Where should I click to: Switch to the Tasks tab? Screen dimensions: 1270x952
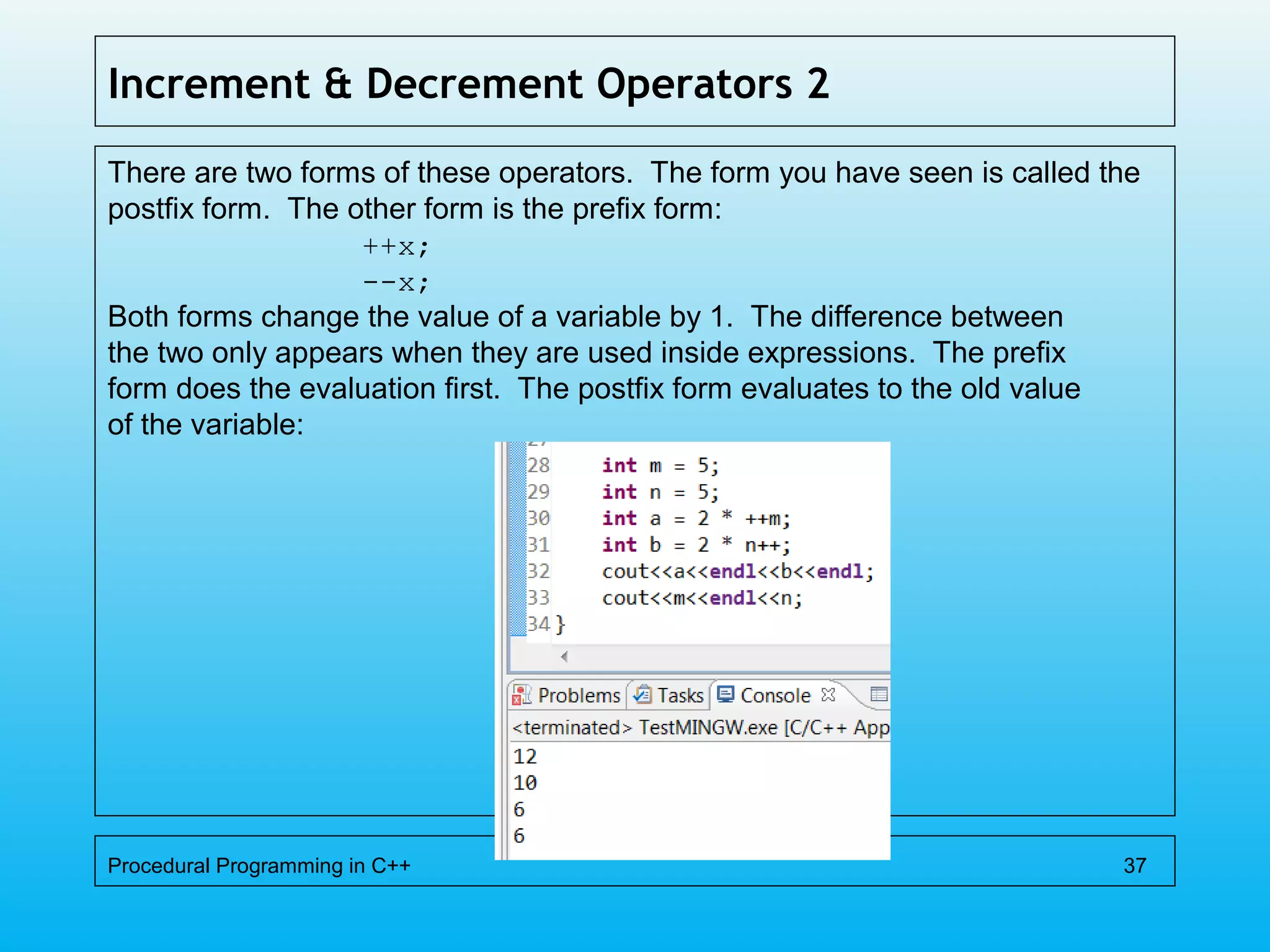(669, 695)
